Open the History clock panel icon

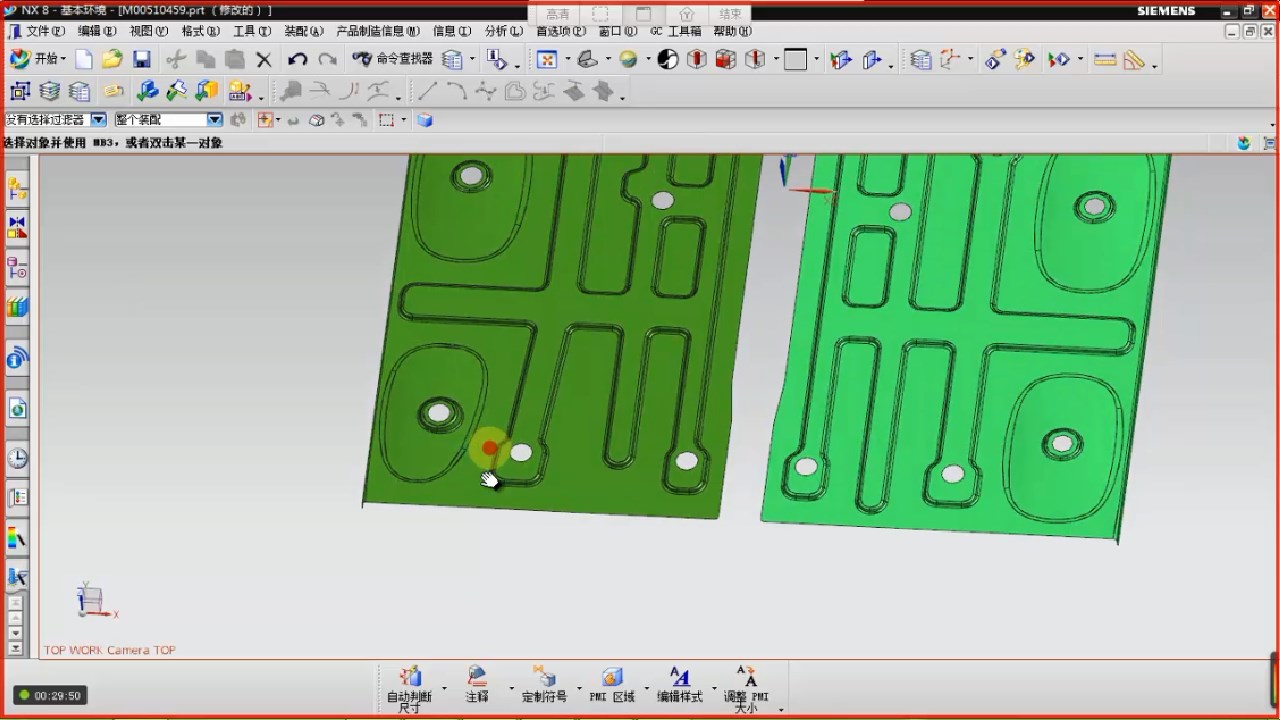click(x=17, y=459)
